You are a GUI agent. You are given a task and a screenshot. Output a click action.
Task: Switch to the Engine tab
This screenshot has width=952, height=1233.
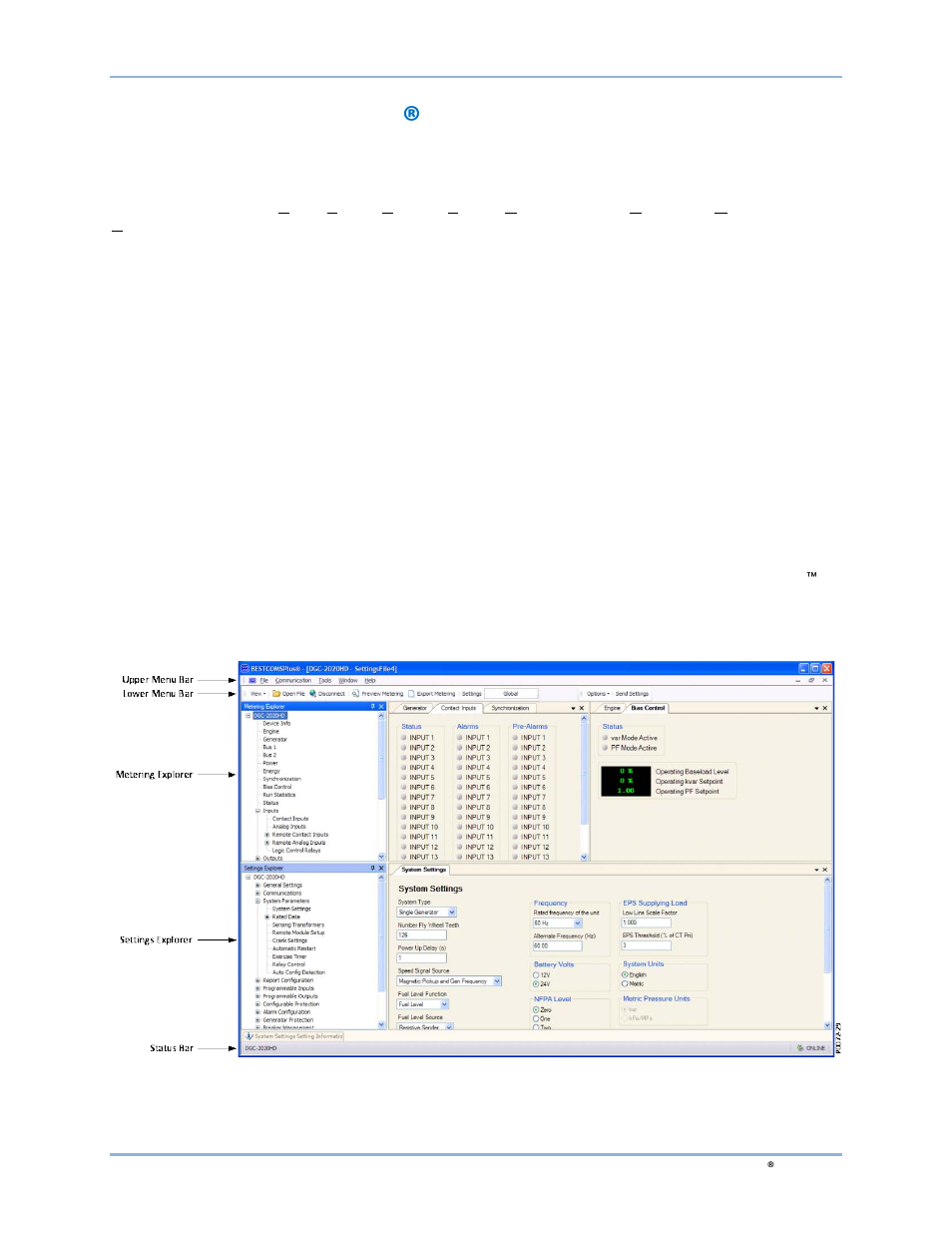[x=612, y=708]
